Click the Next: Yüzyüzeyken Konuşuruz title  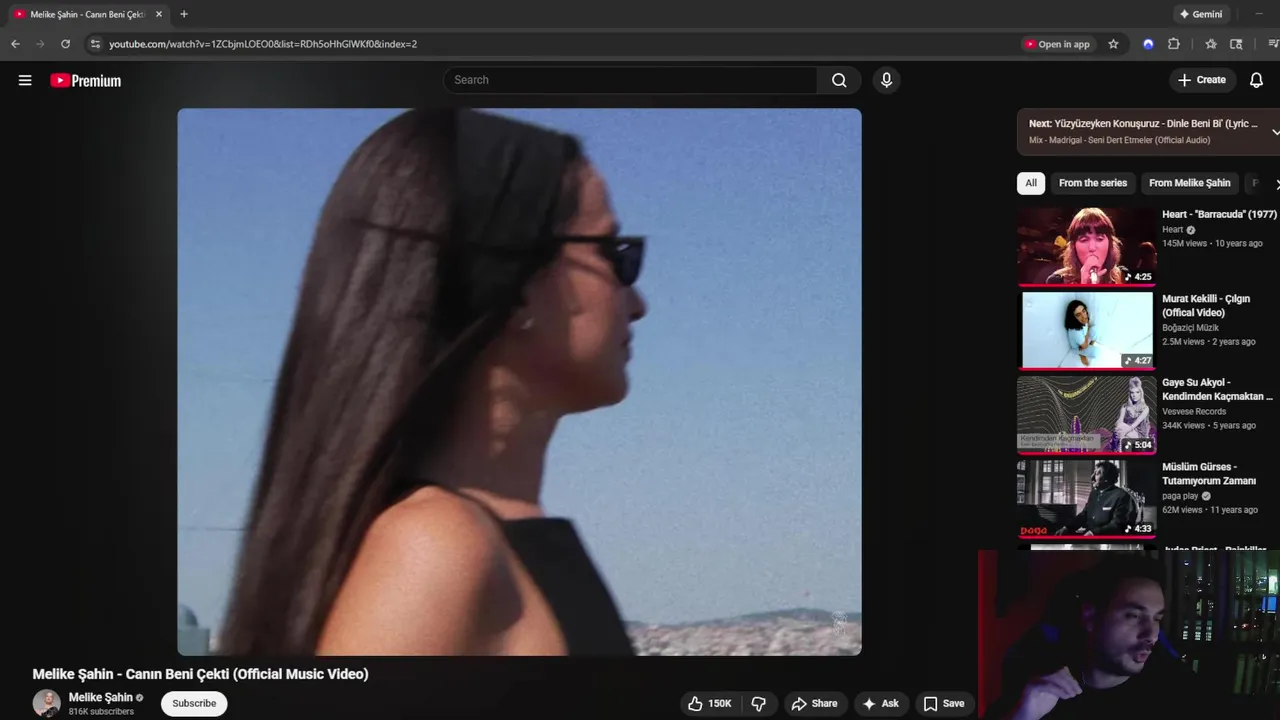[1143, 124]
